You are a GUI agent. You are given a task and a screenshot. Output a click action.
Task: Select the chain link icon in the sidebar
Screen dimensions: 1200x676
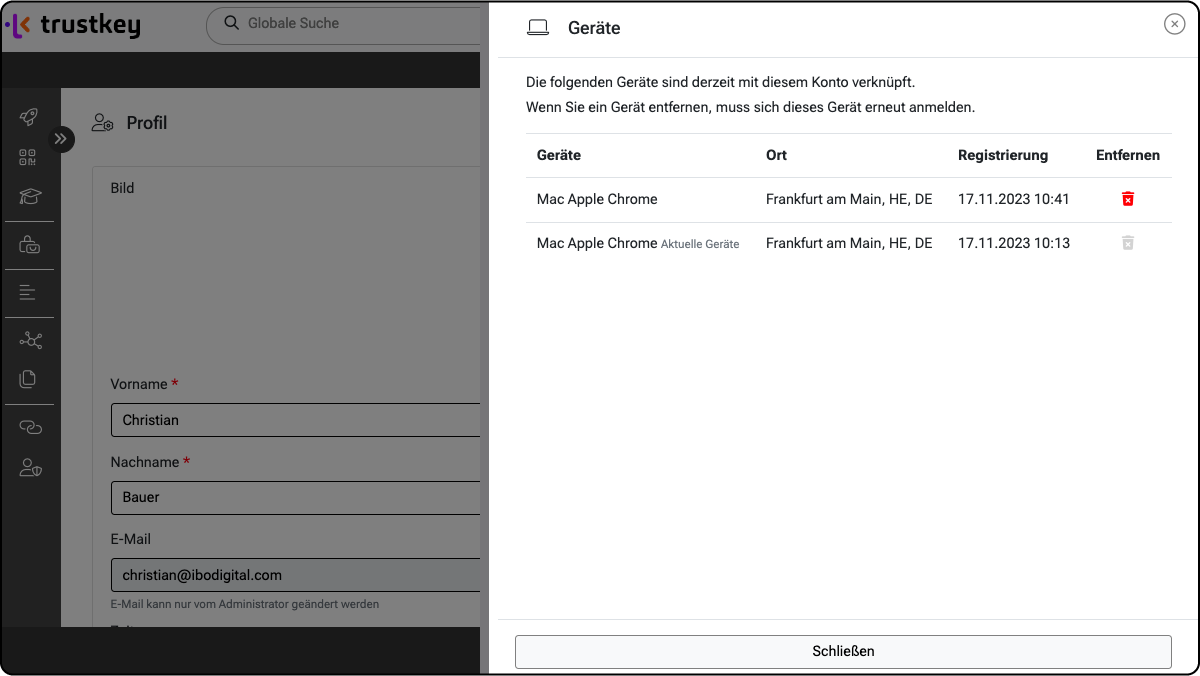coord(30,427)
